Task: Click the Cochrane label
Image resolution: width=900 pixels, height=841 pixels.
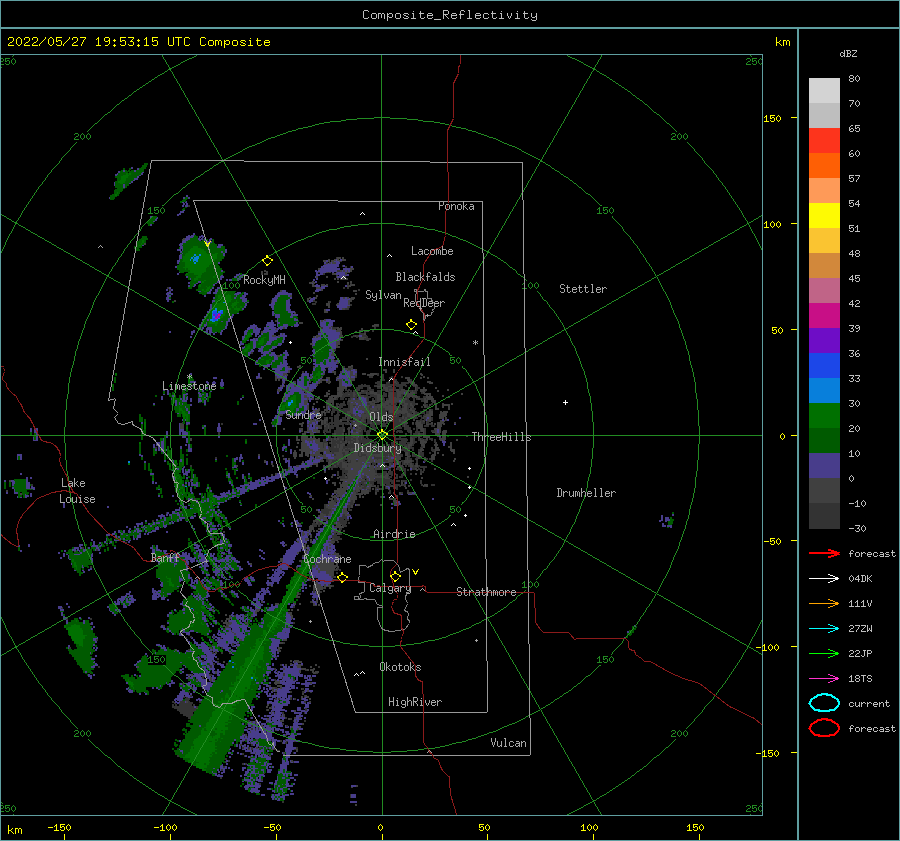Action: [327, 559]
